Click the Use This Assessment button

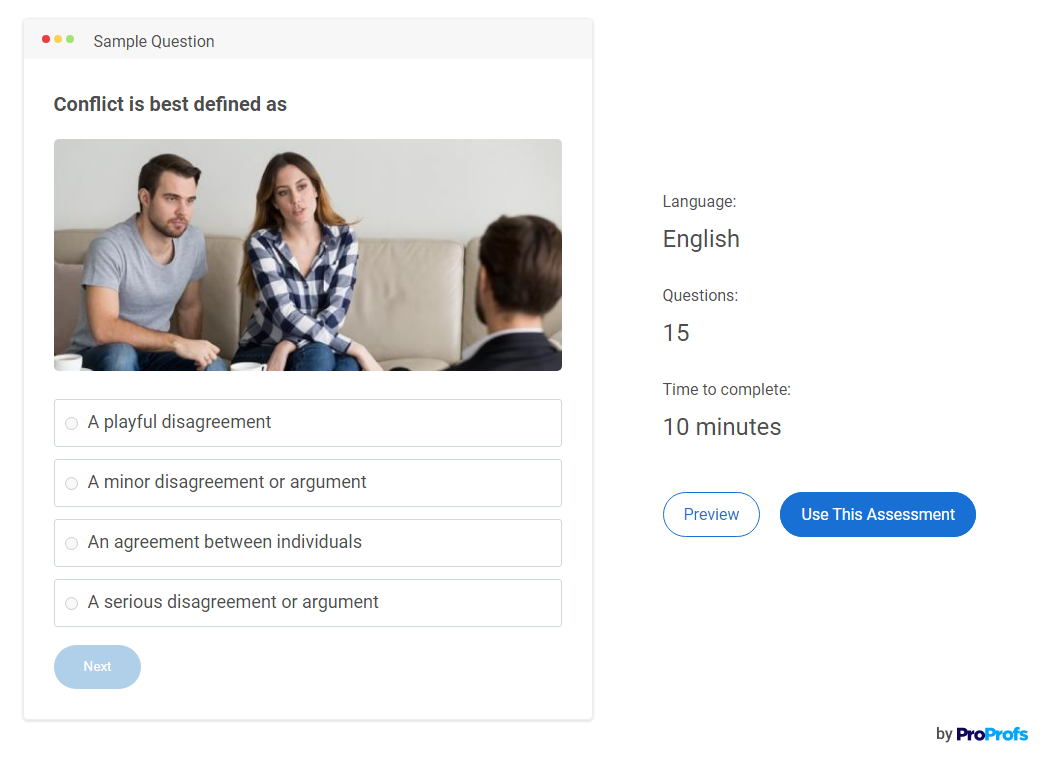[x=877, y=514]
